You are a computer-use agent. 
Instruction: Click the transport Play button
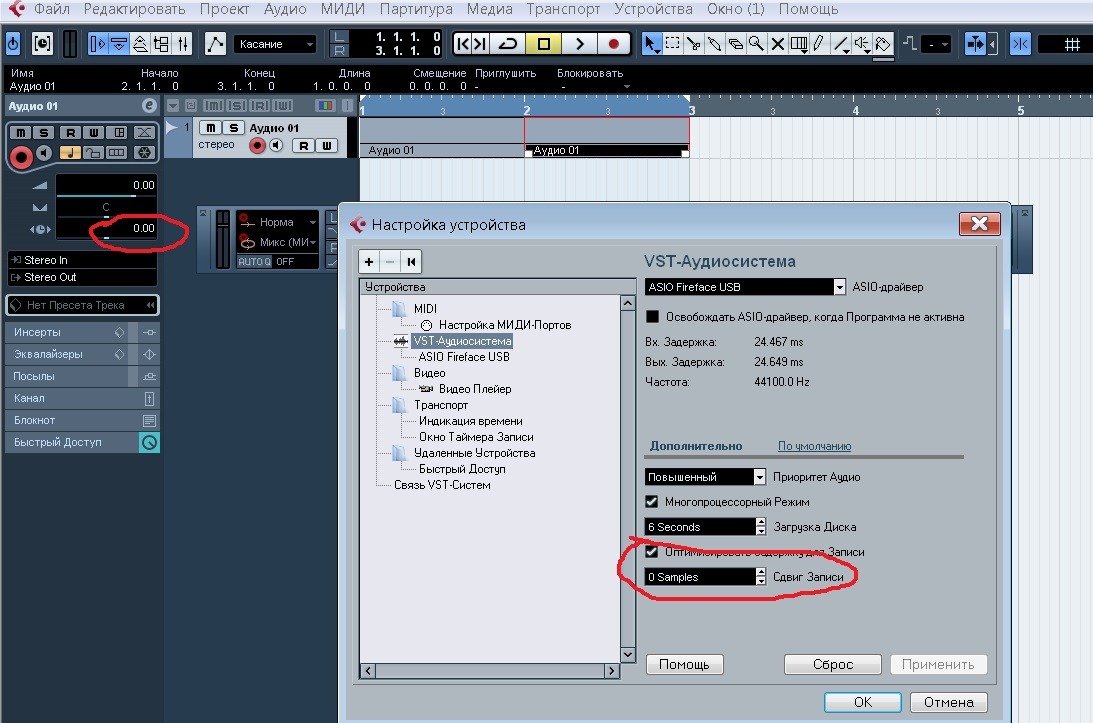click(x=579, y=44)
